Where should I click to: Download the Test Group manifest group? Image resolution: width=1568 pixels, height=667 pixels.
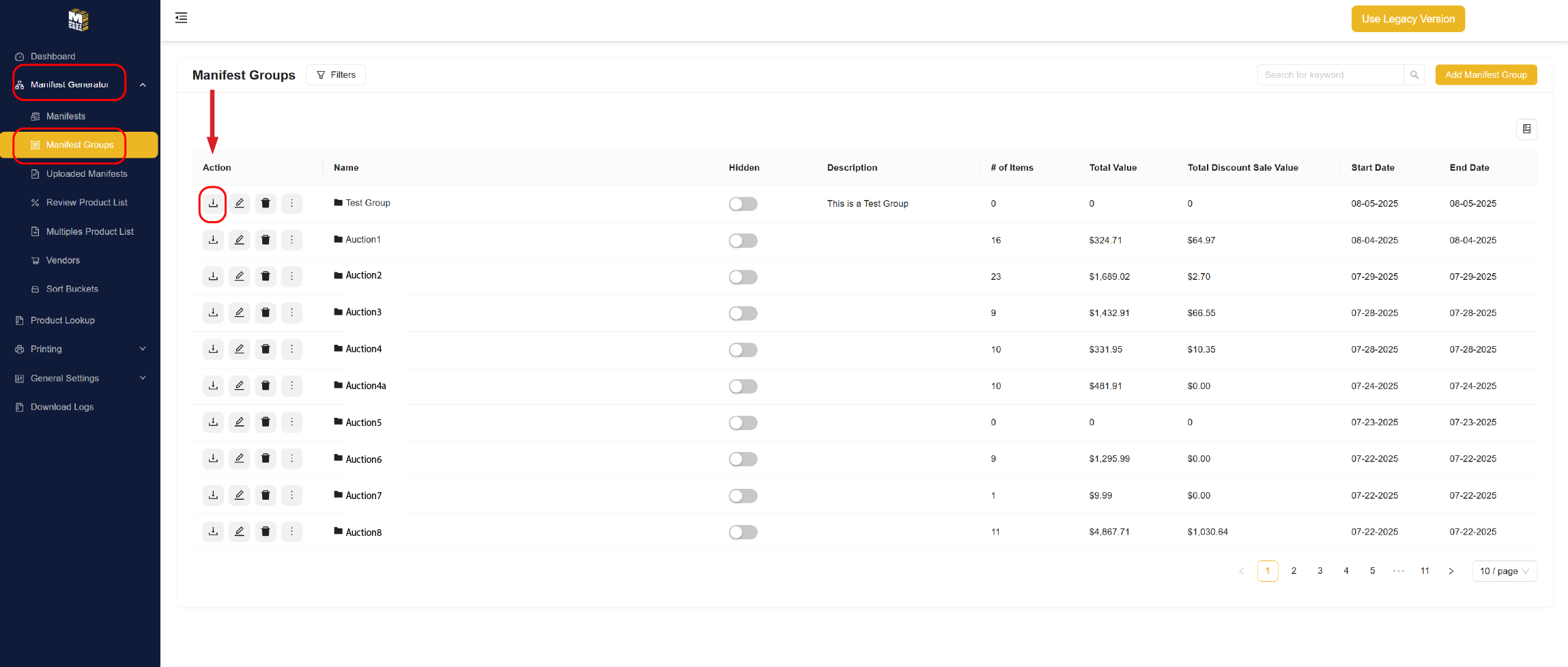click(213, 203)
